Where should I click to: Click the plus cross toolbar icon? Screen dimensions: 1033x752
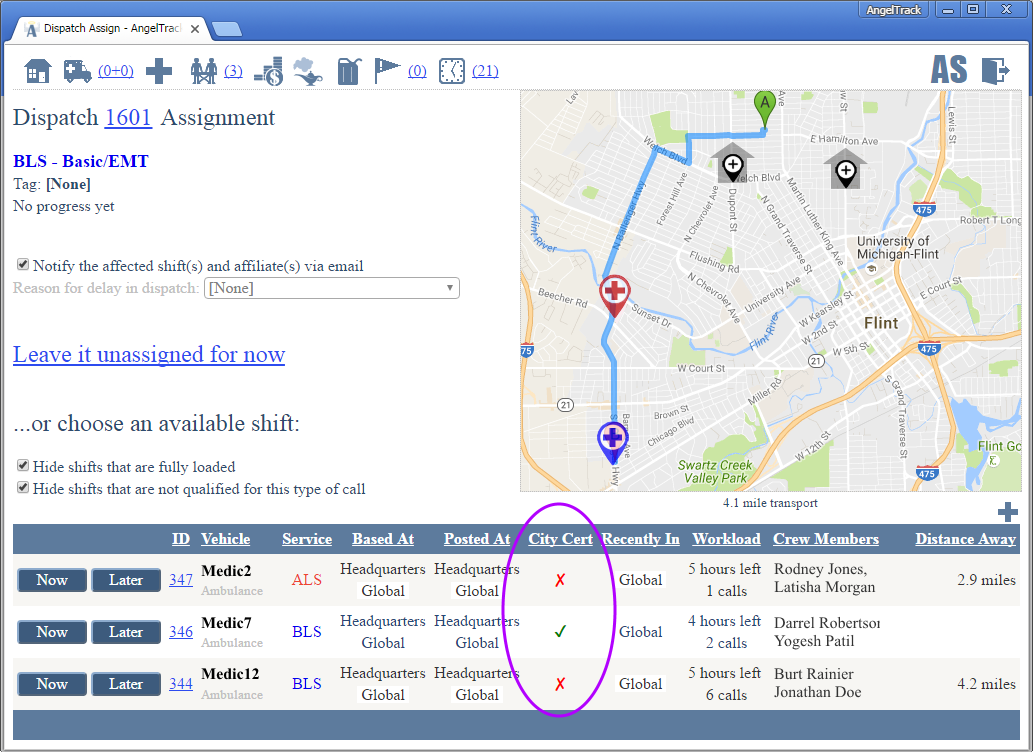159,71
